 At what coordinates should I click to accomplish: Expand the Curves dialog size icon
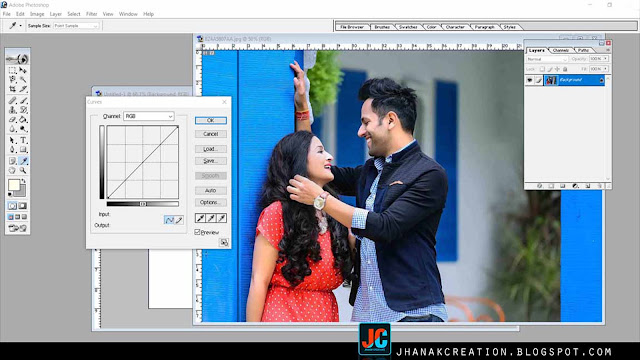[x=224, y=242]
